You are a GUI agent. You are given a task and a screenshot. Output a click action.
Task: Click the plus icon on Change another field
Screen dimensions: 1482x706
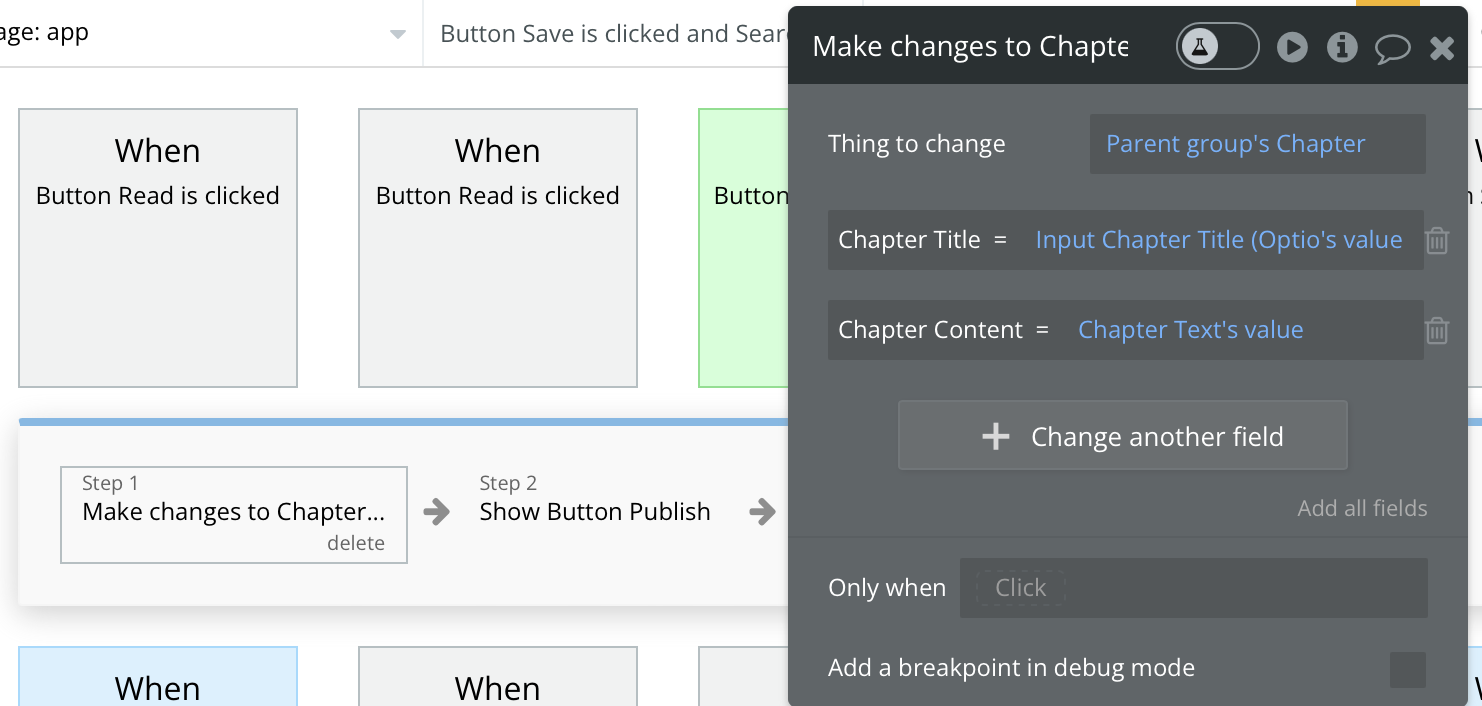click(995, 436)
